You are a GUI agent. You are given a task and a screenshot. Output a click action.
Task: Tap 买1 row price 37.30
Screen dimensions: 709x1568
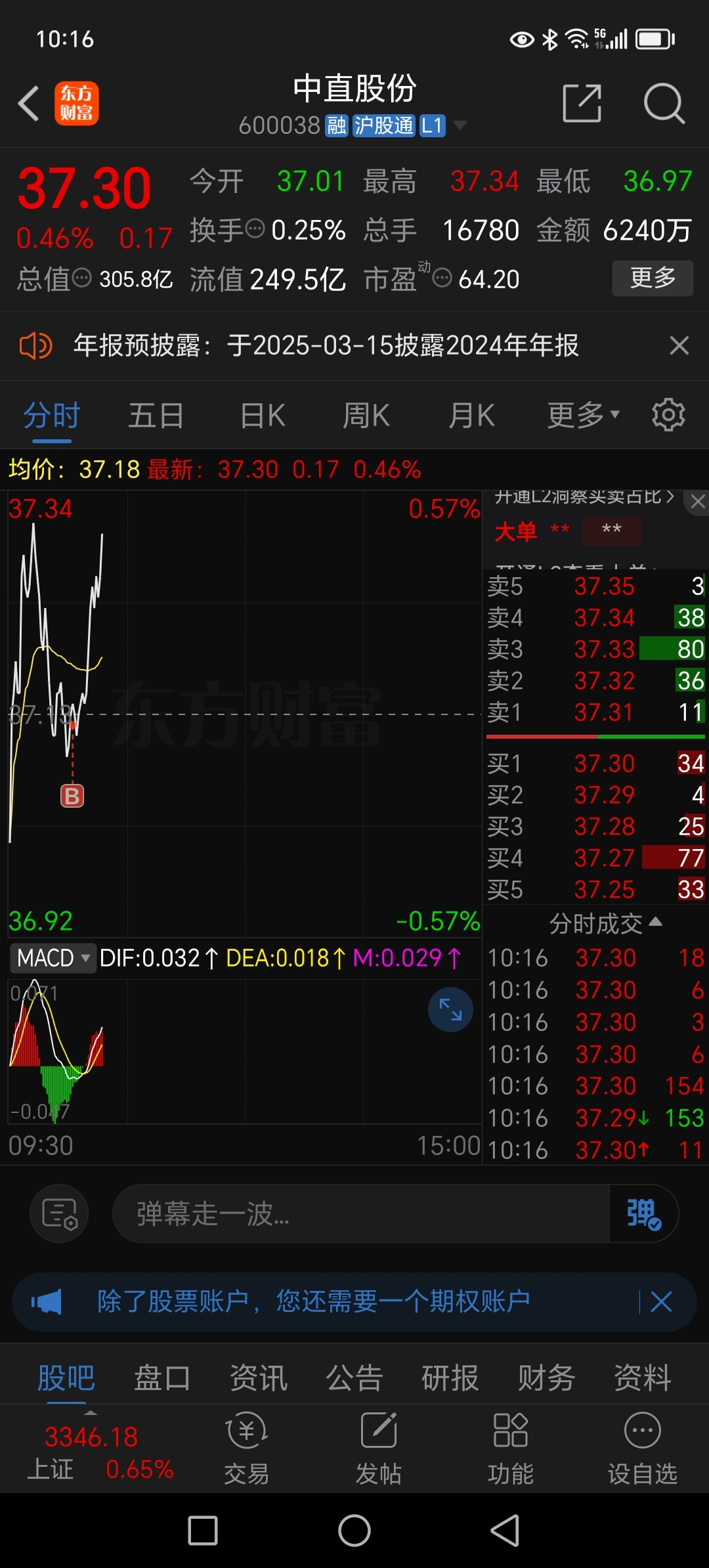point(604,763)
